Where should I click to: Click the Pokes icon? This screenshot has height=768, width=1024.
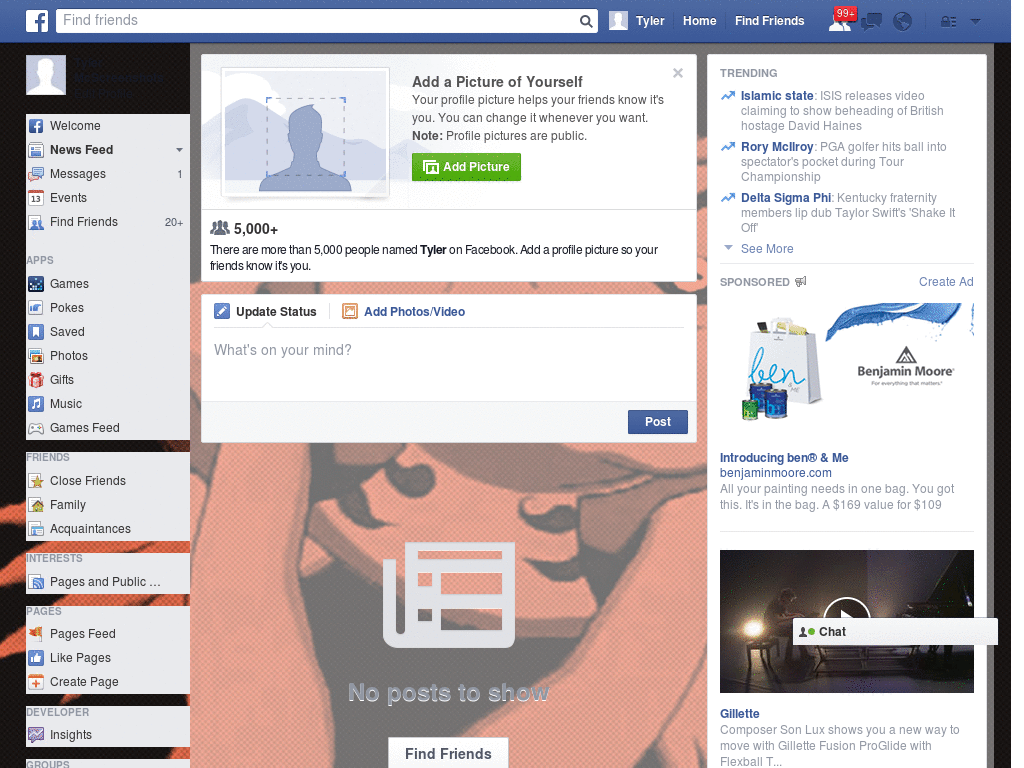(36, 308)
